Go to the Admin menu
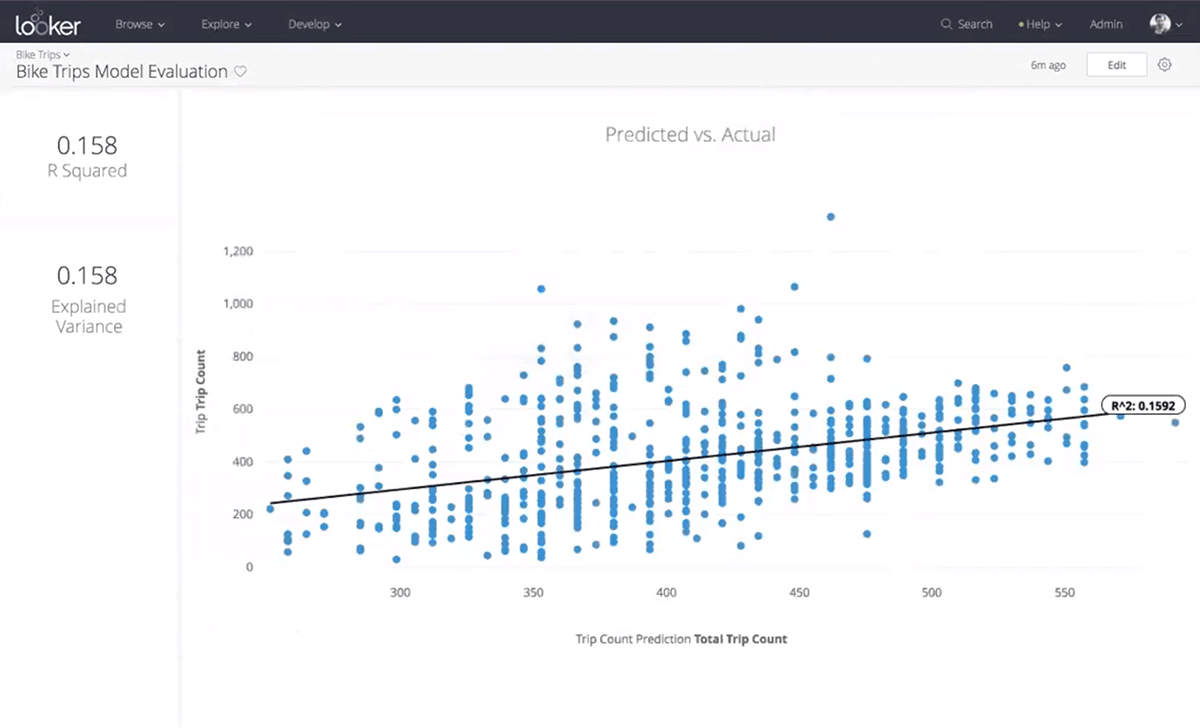 [1105, 24]
